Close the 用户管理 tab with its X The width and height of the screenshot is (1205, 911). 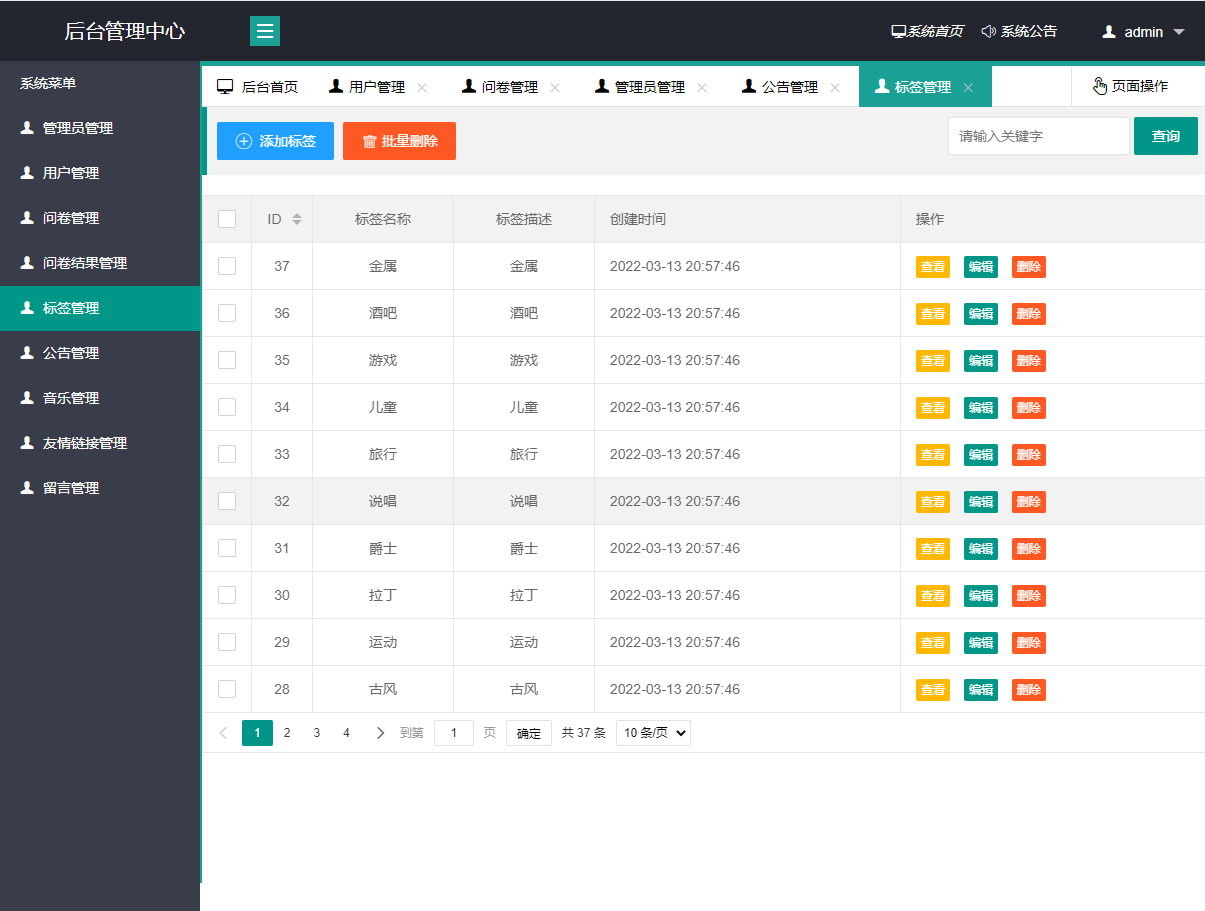click(x=422, y=88)
